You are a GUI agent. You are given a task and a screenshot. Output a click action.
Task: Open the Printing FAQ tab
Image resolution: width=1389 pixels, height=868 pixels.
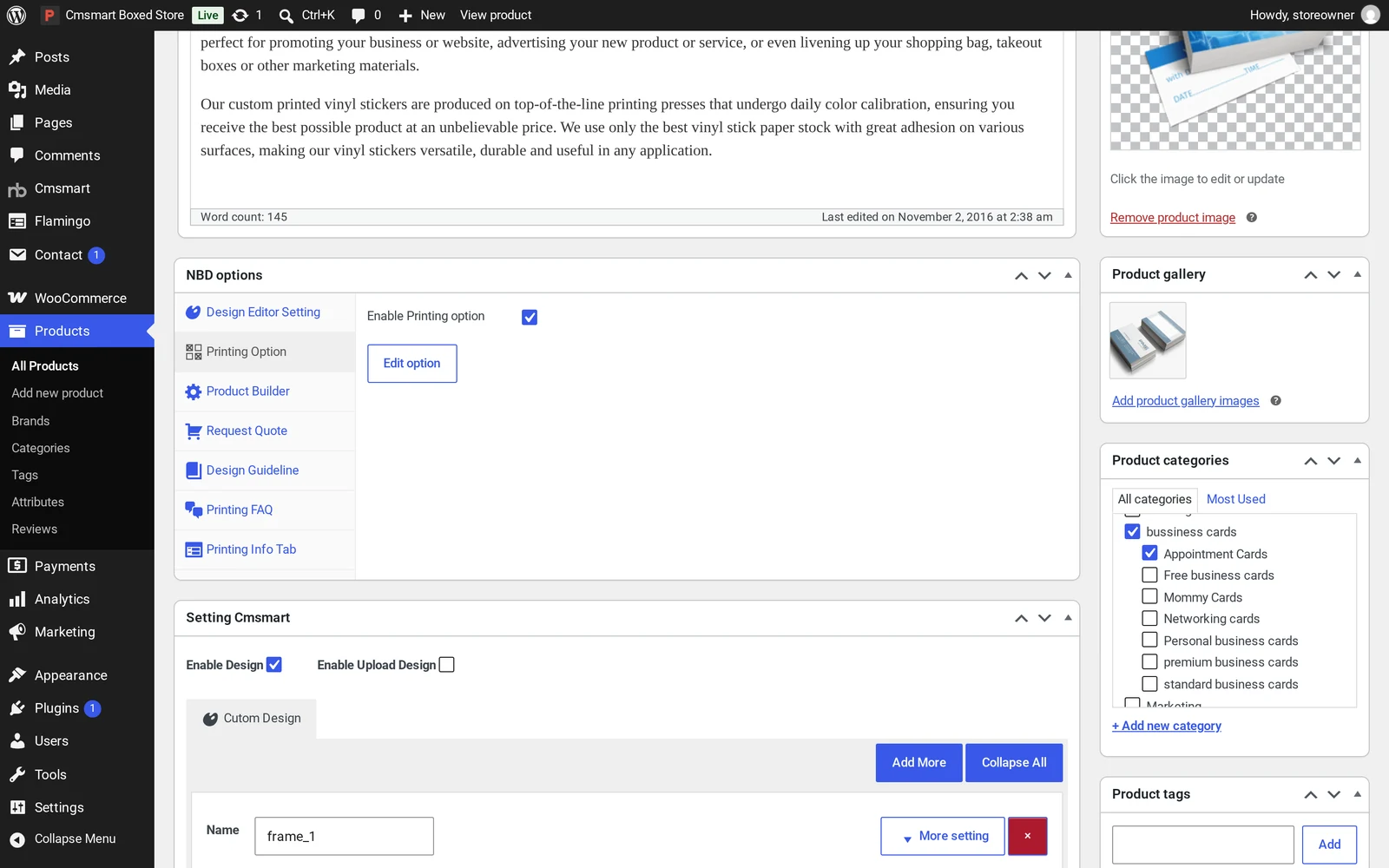coord(265,510)
